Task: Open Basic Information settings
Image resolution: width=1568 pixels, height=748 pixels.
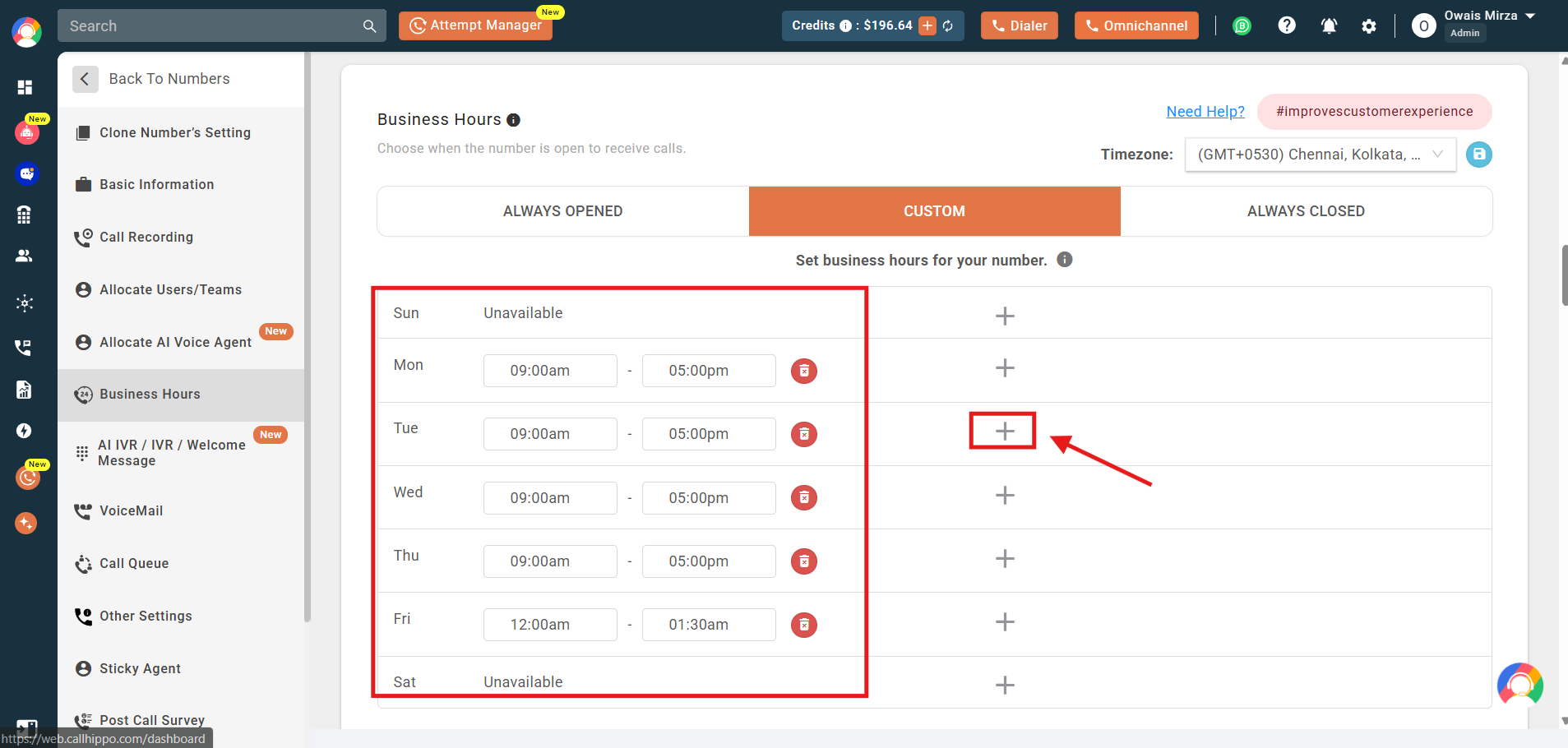Action: coord(182,184)
